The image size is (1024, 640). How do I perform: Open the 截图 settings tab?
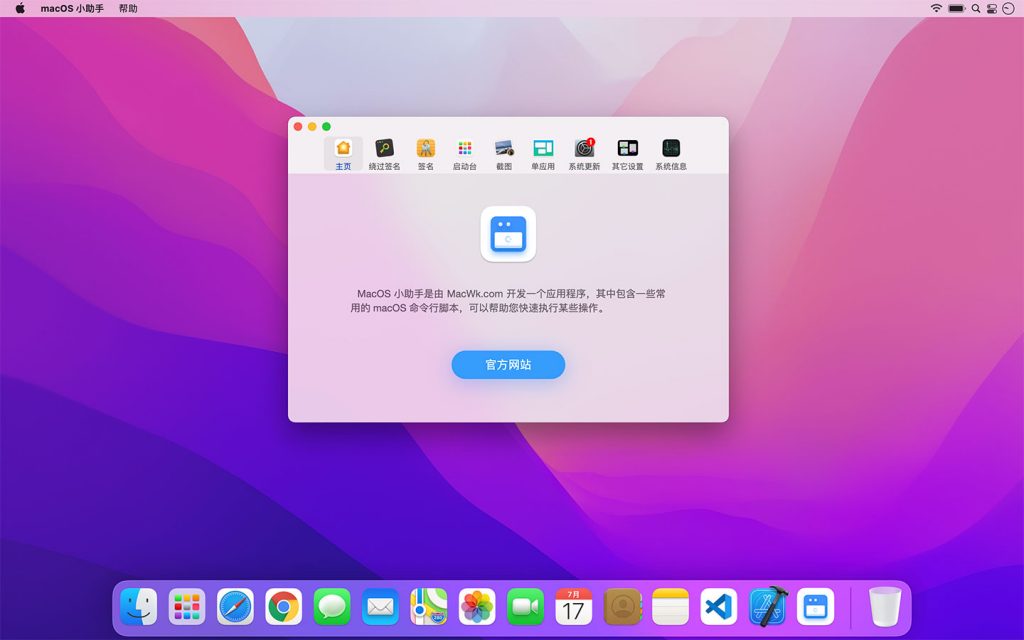coord(504,154)
